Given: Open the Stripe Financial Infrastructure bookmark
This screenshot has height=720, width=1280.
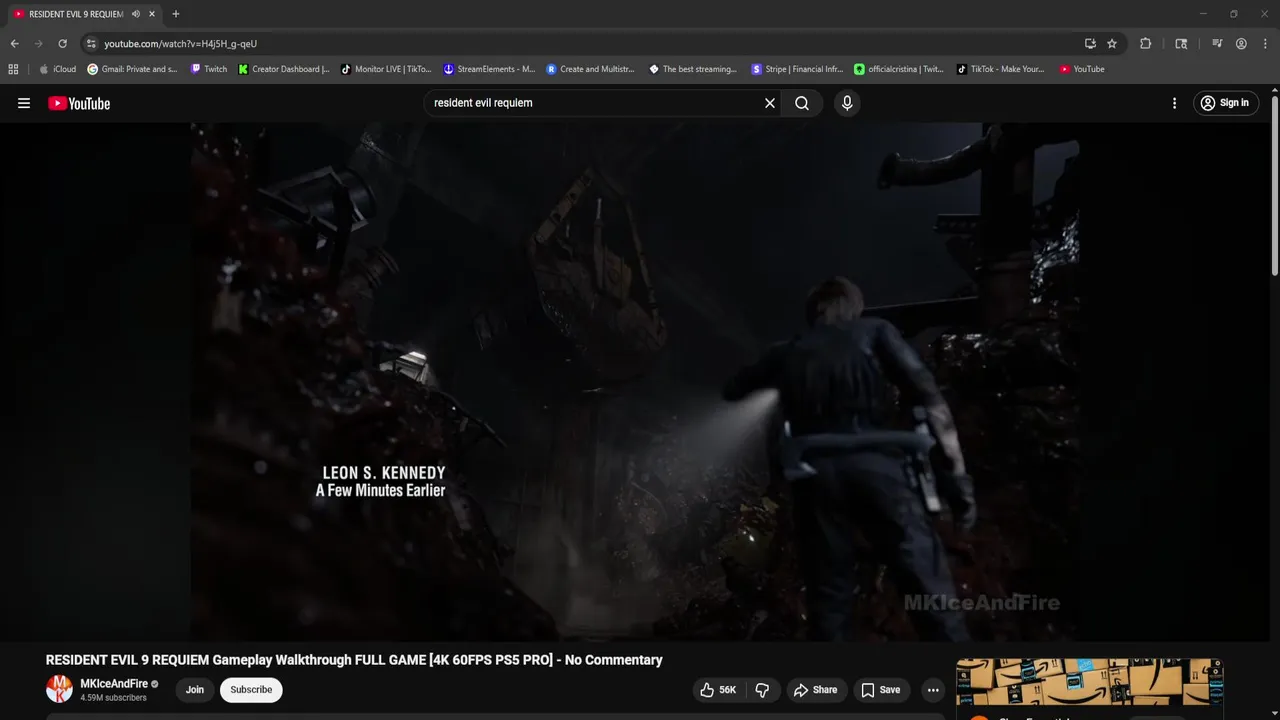Looking at the screenshot, I should tap(797, 69).
